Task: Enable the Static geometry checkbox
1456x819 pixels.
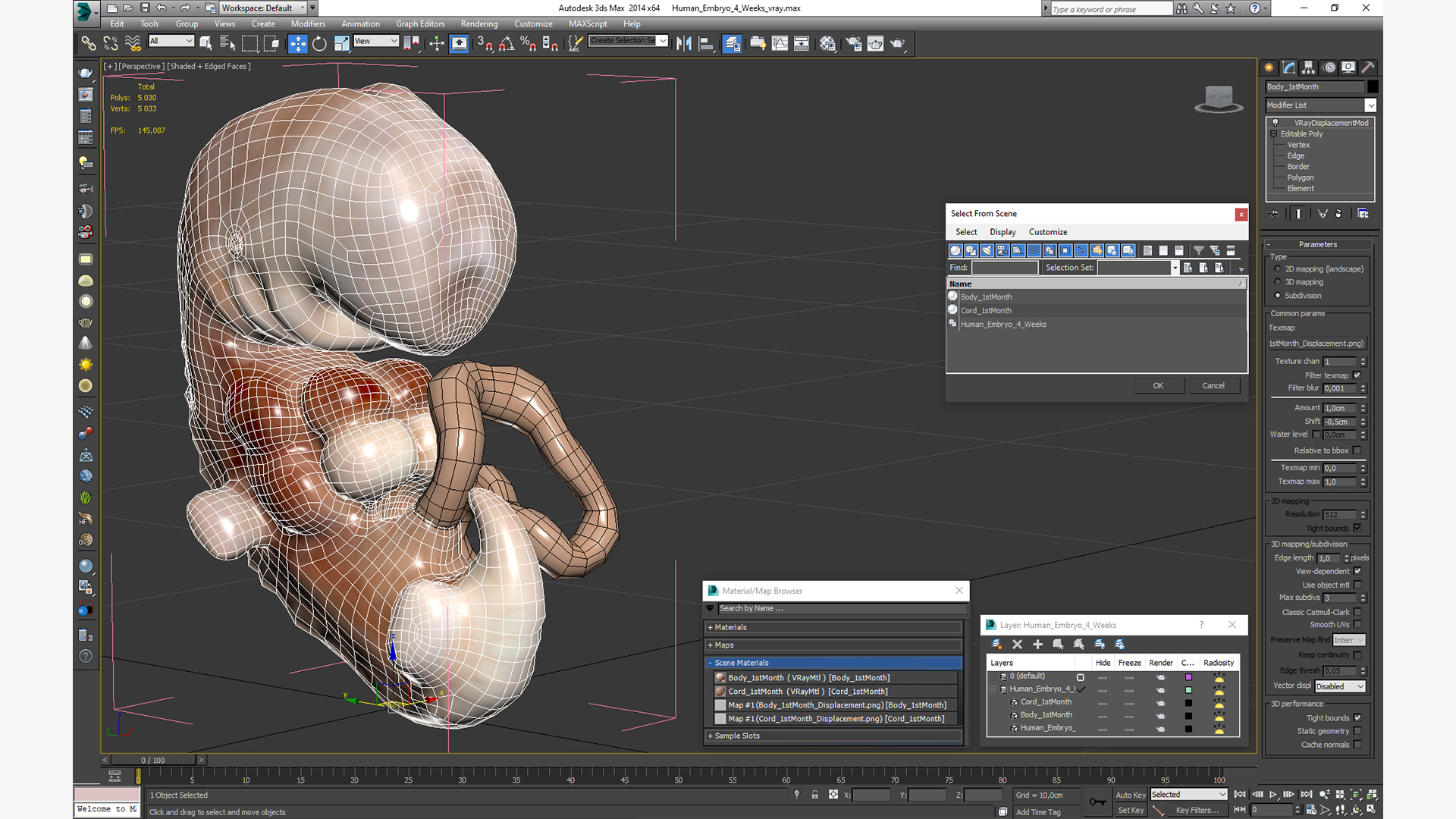Action: click(1357, 731)
